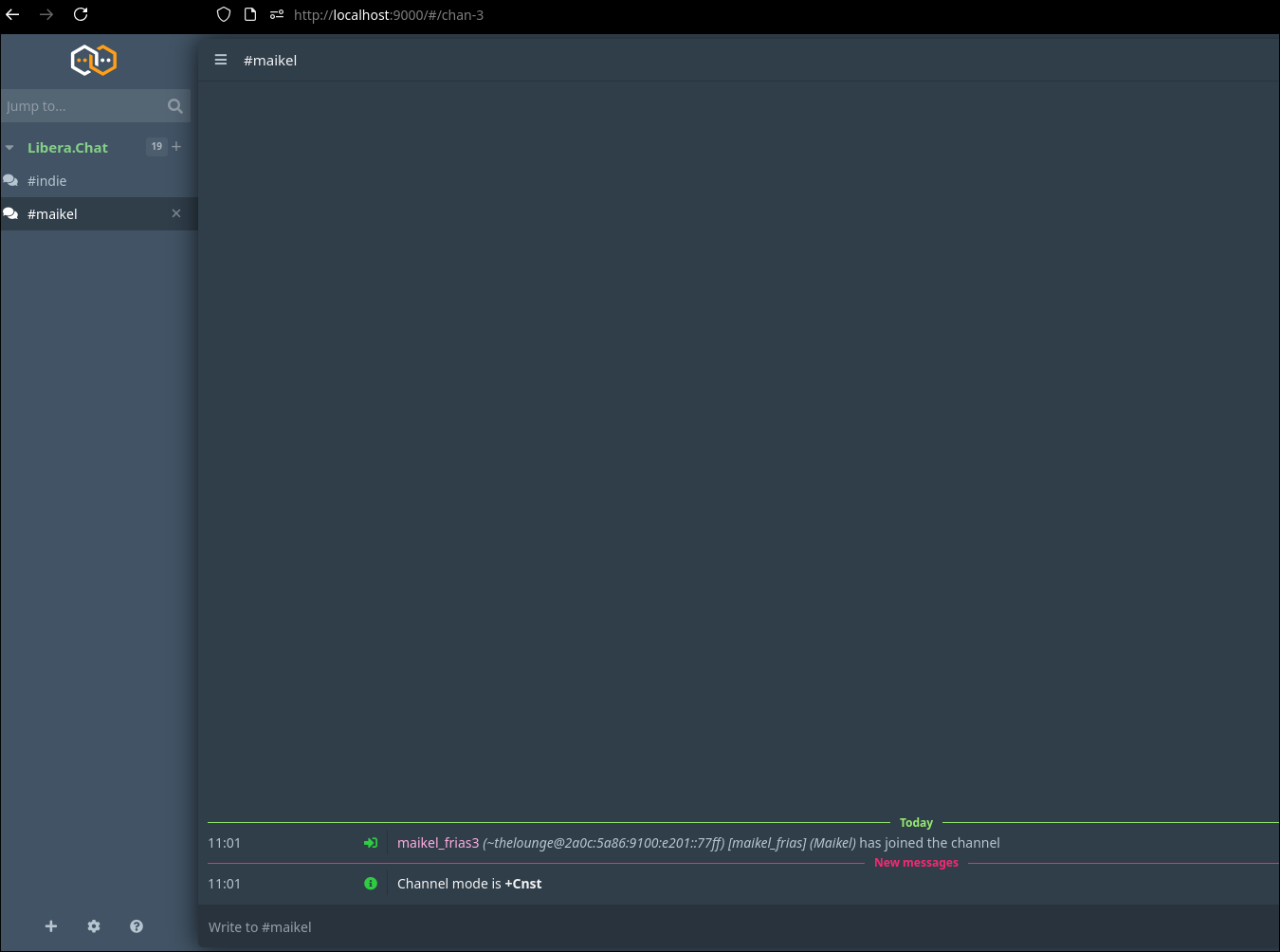Click the search magnifier icon
This screenshot has height=952, width=1280.
coord(174,106)
